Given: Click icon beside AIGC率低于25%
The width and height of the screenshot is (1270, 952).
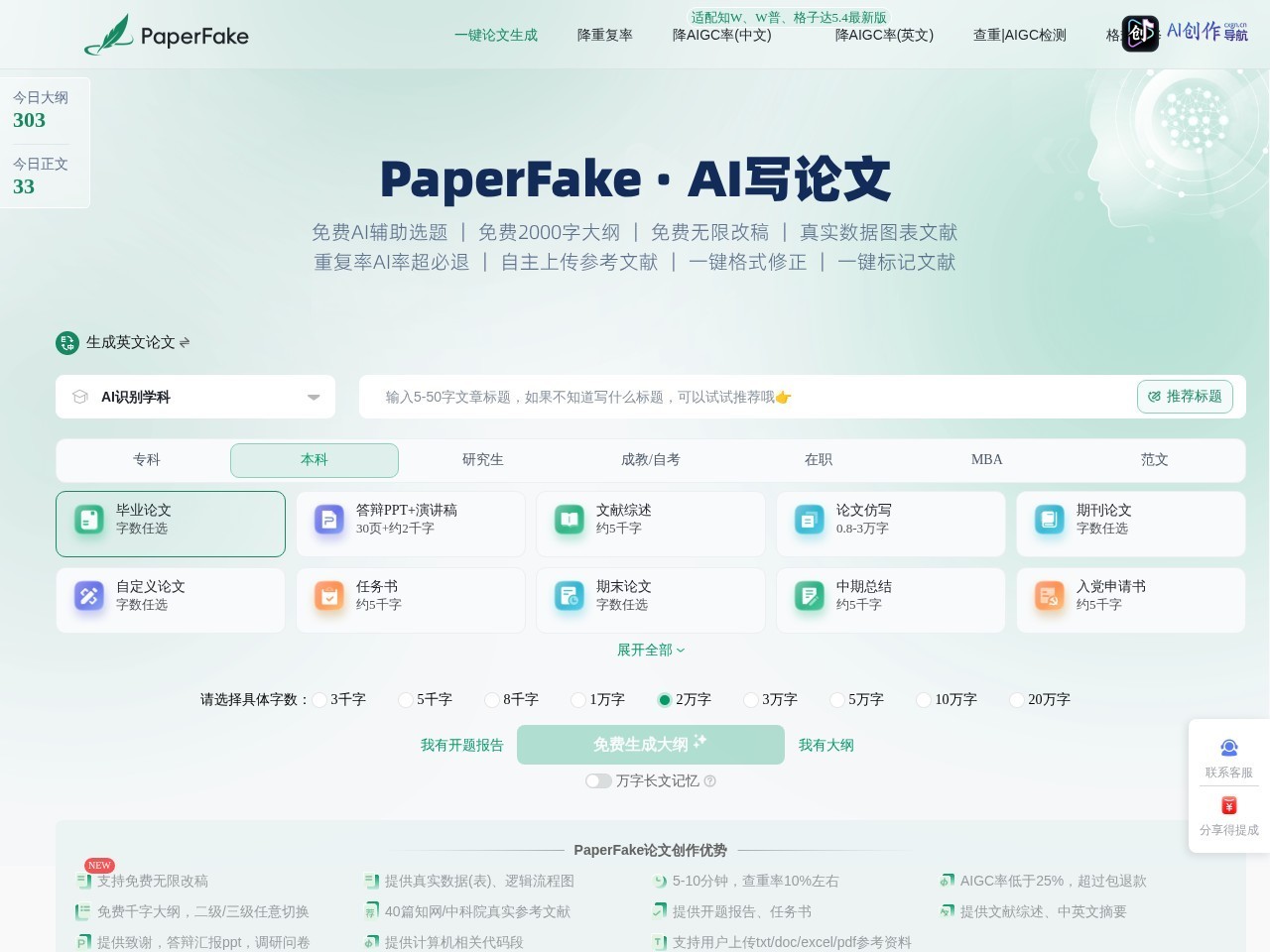Looking at the screenshot, I should 948,881.
